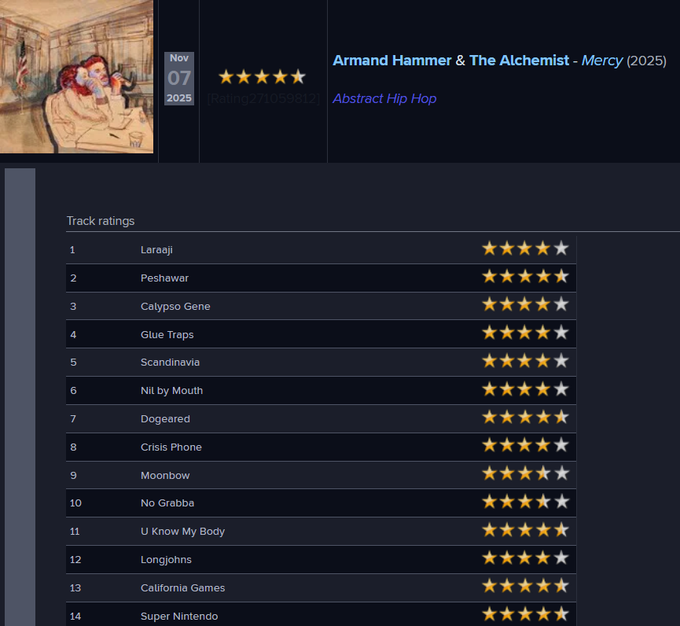Click track number 14 beside Super Nintendo
The width and height of the screenshot is (680, 626).
[x=75, y=616]
